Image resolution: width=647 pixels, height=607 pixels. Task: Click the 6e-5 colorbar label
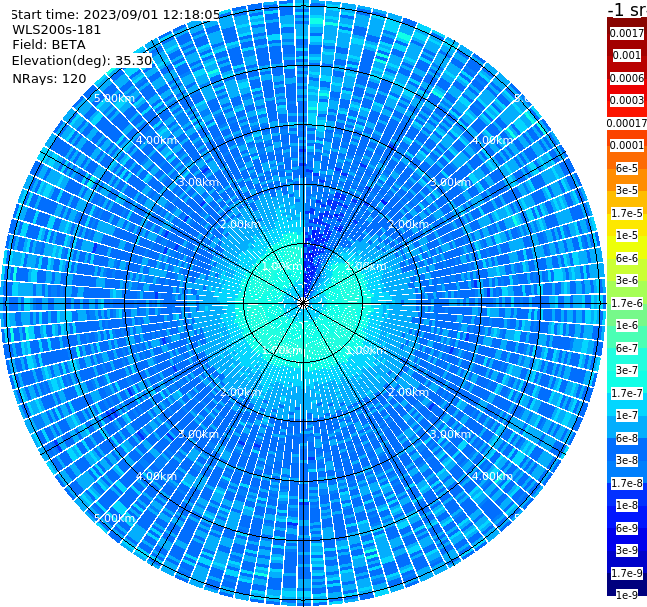click(x=627, y=168)
